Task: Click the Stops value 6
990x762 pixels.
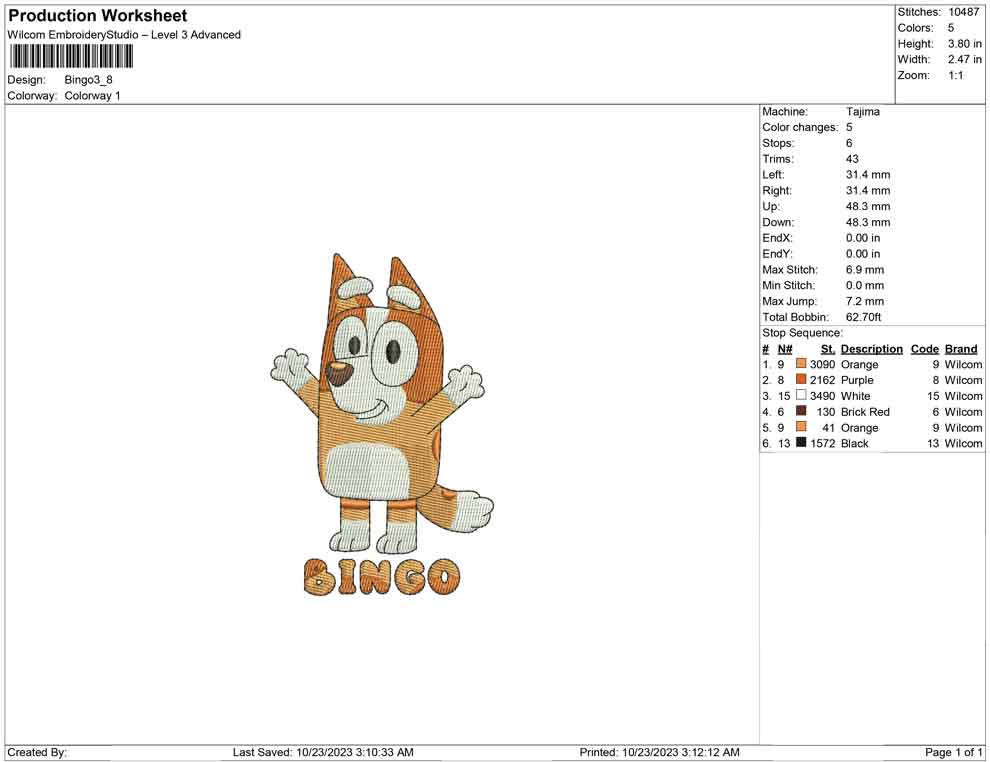Action: tap(849, 143)
